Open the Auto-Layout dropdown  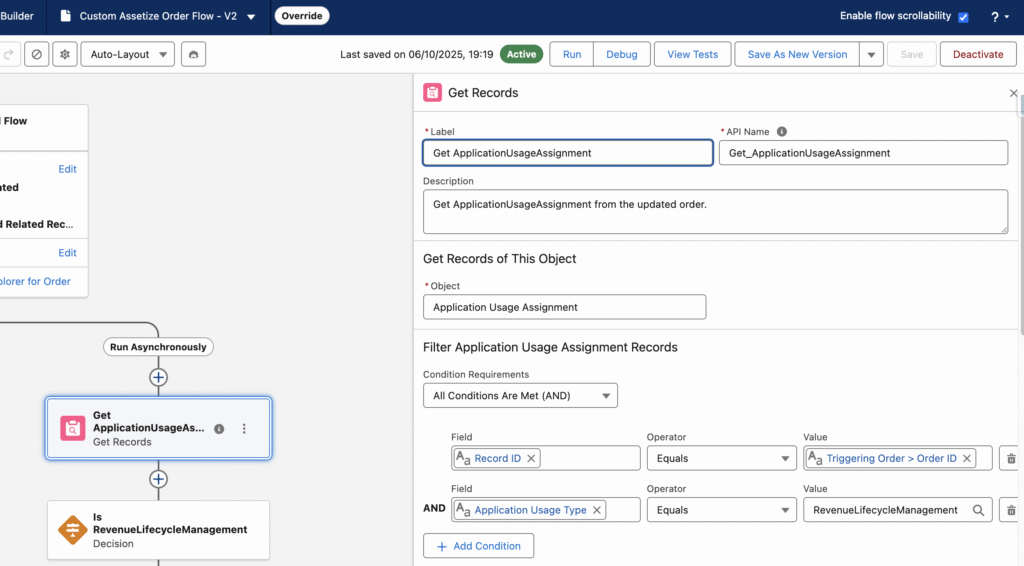click(x=127, y=54)
